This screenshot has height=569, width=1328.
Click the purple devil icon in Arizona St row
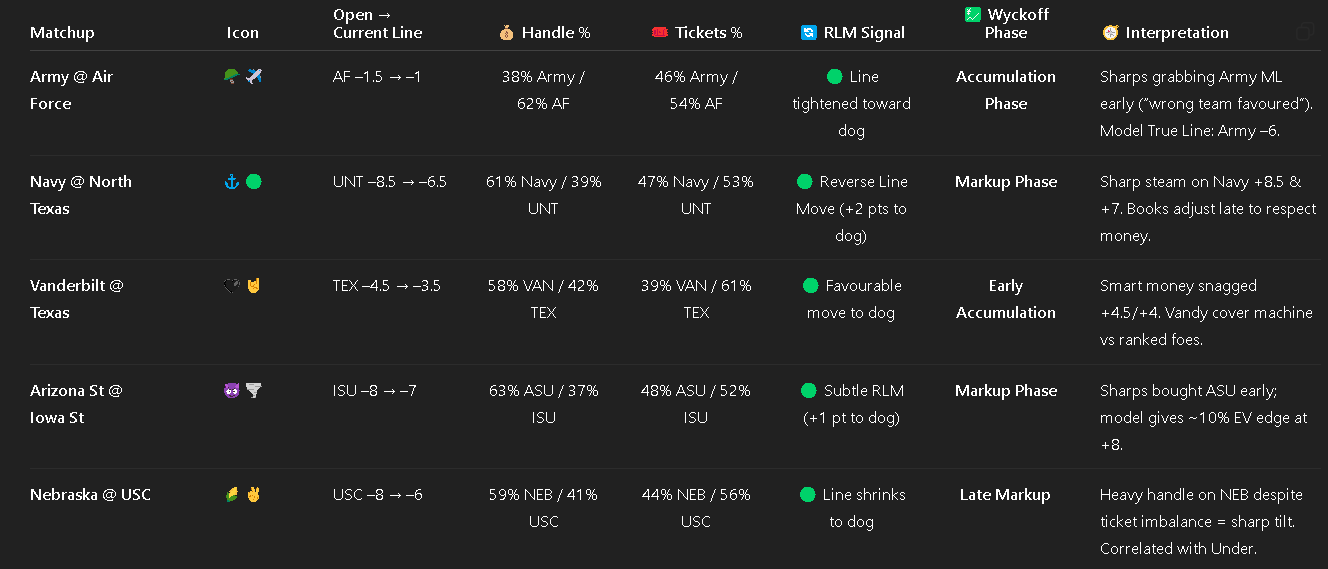click(232, 391)
